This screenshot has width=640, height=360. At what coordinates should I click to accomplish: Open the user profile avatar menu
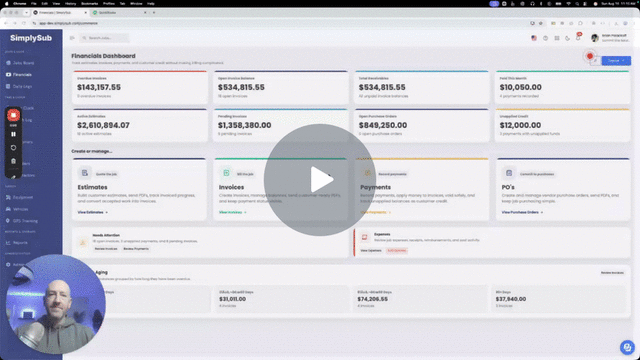595,38
